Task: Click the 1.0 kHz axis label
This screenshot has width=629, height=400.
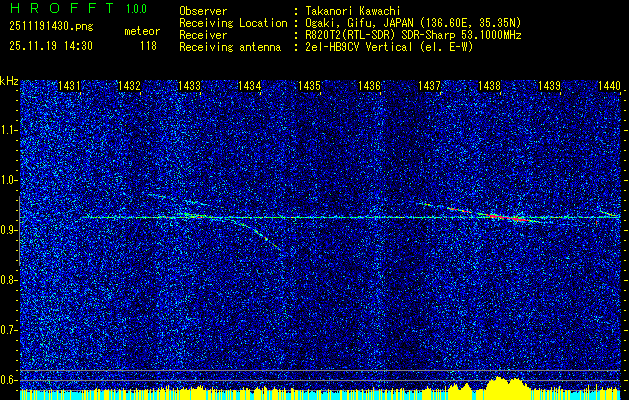Action: click(9, 181)
